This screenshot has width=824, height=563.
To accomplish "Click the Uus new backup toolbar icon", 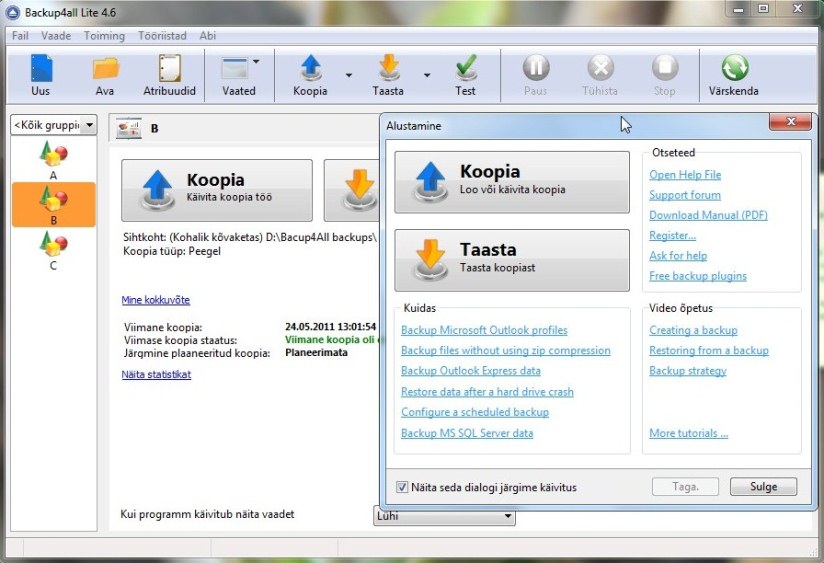I will [x=40, y=76].
